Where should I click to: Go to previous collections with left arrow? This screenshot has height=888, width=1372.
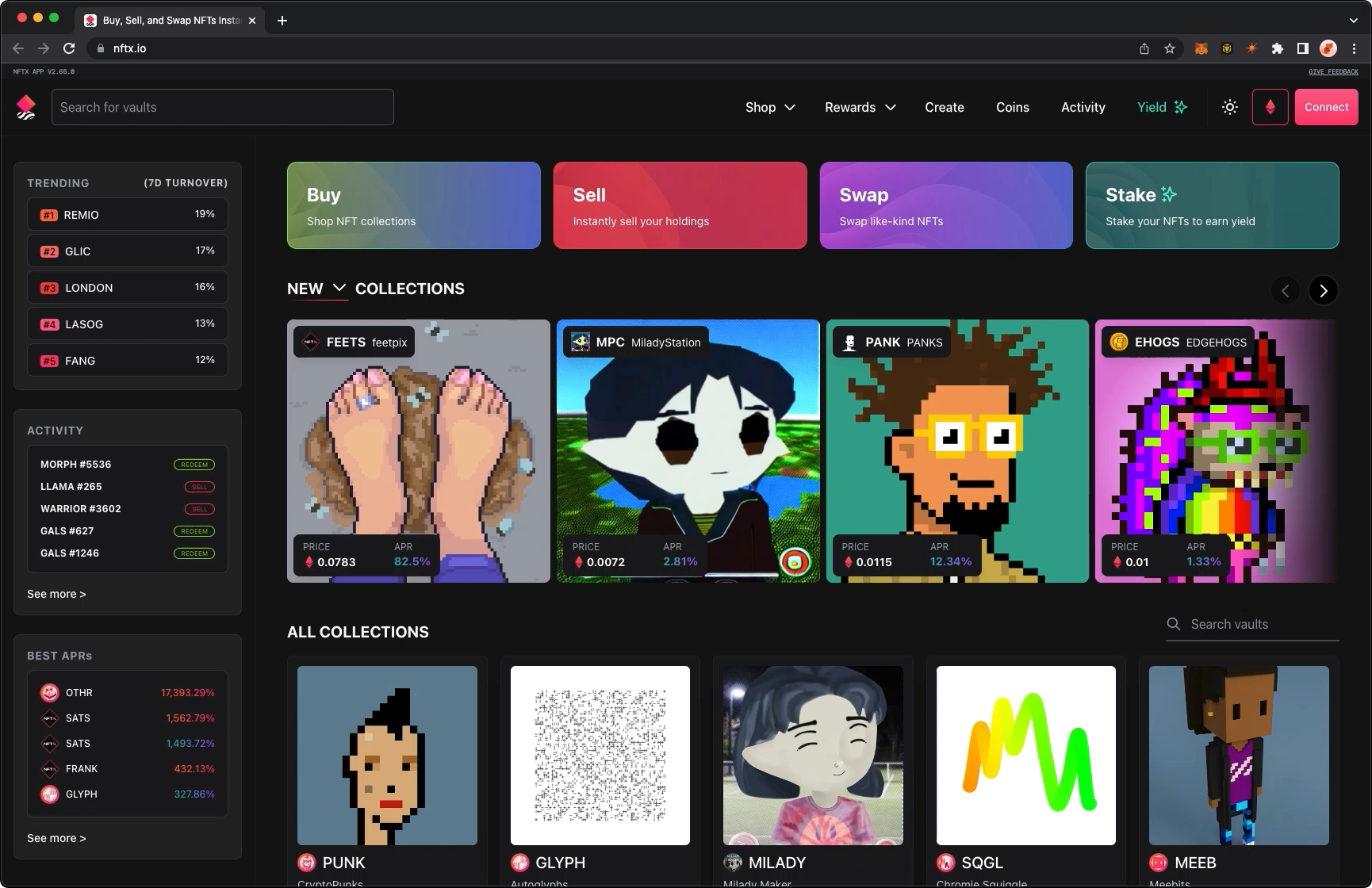(1286, 291)
